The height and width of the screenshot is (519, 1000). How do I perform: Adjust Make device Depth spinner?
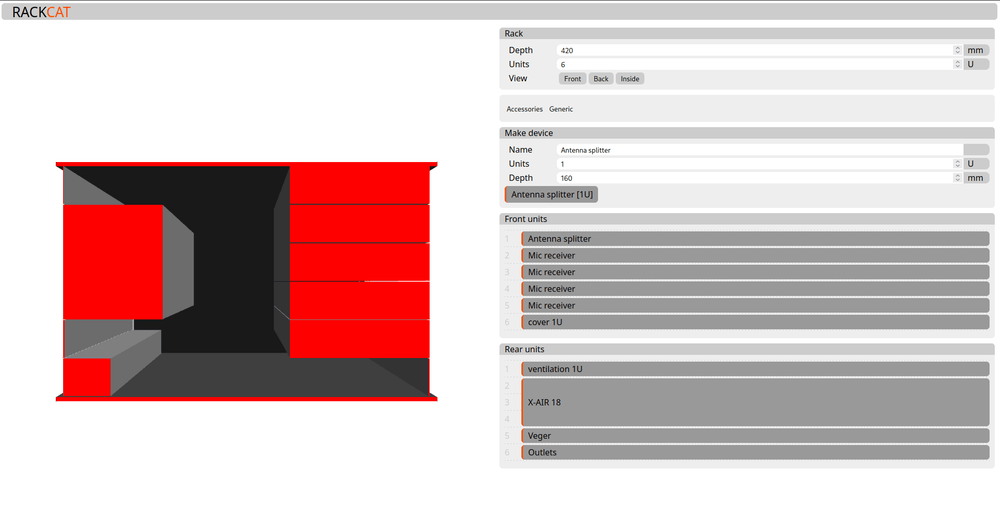tap(957, 178)
